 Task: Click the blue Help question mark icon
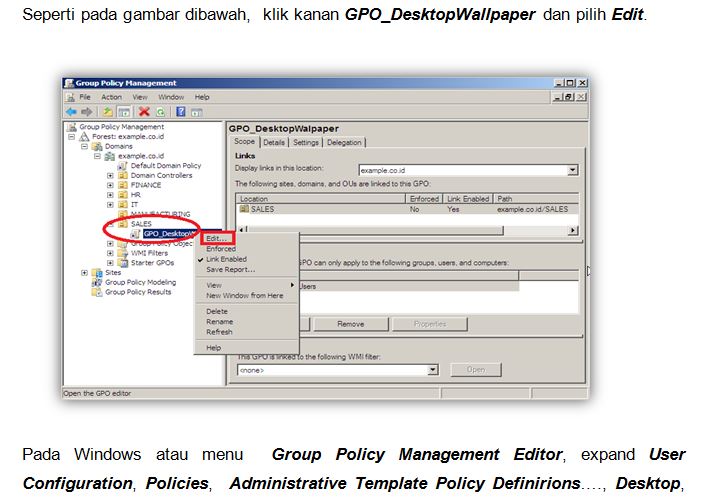[x=181, y=111]
